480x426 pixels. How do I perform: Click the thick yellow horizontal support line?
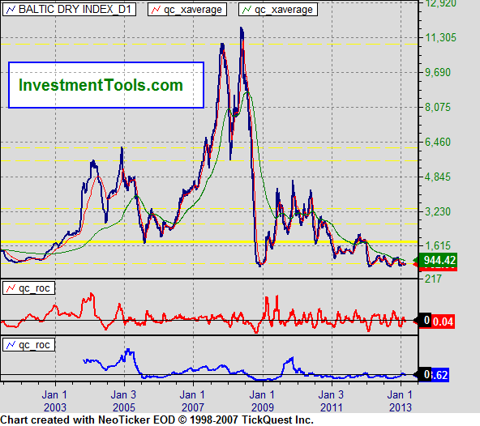209,242
